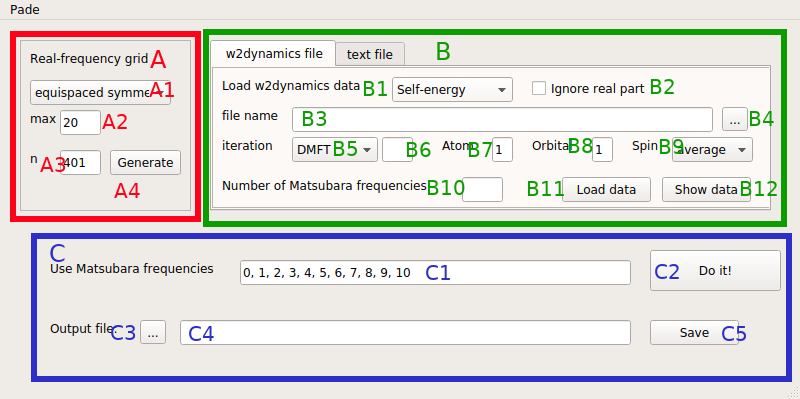Image resolution: width=800 pixels, height=399 pixels.
Task: Click the Generate button
Action: pyautogui.click(x=145, y=163)
